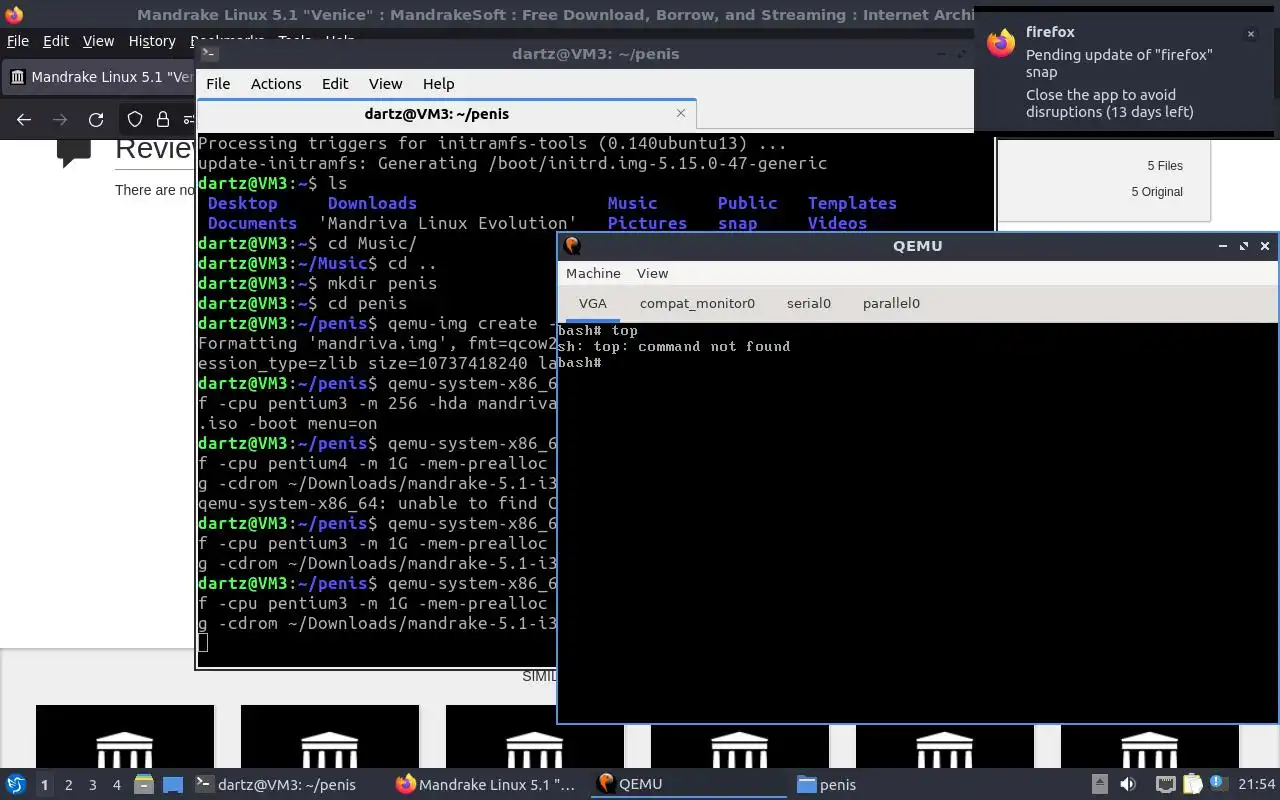Switch to the compat_monitor0 tab
The image size is (1280, 800).
coord(697,303)
